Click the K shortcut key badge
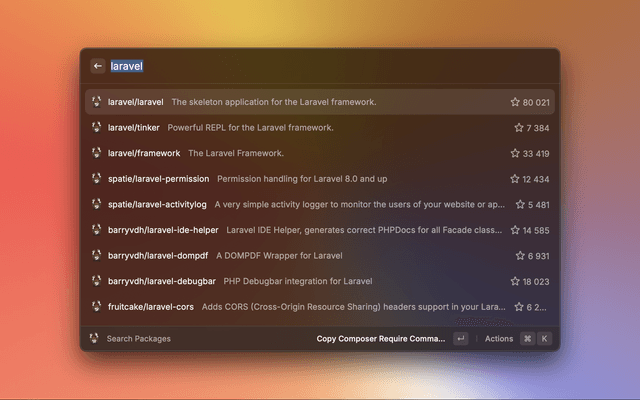The height and width of the screenshot is (400, 640). [x=545, y=339]
